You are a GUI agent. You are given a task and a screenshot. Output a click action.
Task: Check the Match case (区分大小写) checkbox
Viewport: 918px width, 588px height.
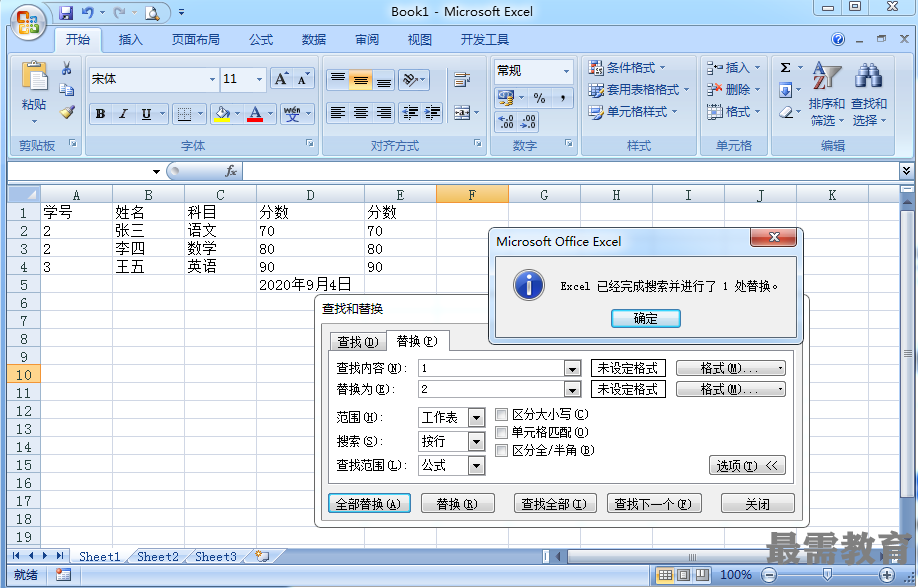click(501, 415)
